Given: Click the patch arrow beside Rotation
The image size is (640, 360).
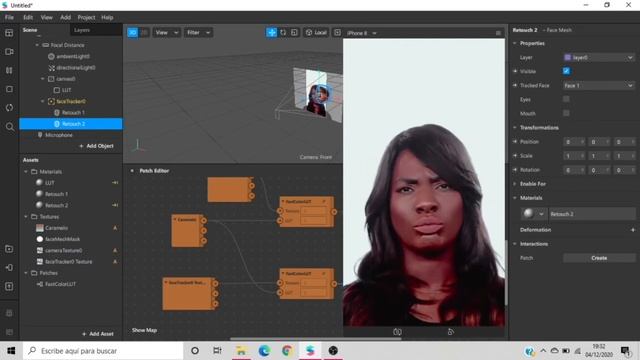Looking at the screenshot, I should point(515,170).
